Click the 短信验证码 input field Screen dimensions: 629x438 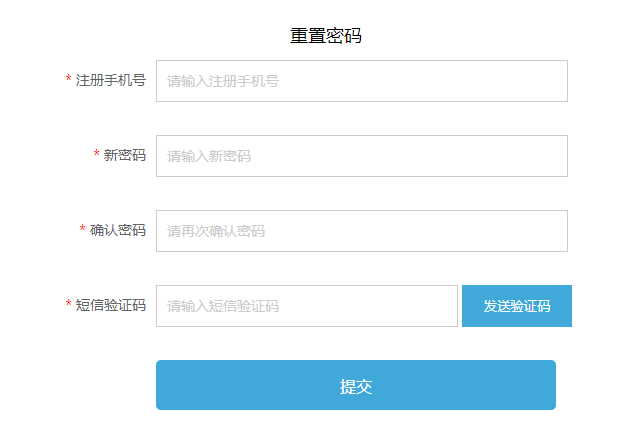click(307, 306)
